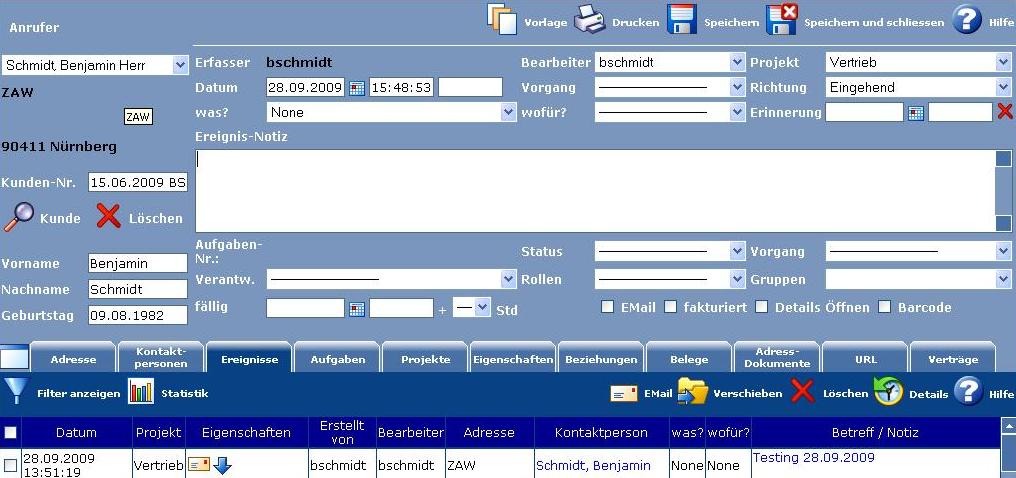Screen dimensions: 1016x478
Task: Click the Vorlage template icon
Action: (501, 19)
